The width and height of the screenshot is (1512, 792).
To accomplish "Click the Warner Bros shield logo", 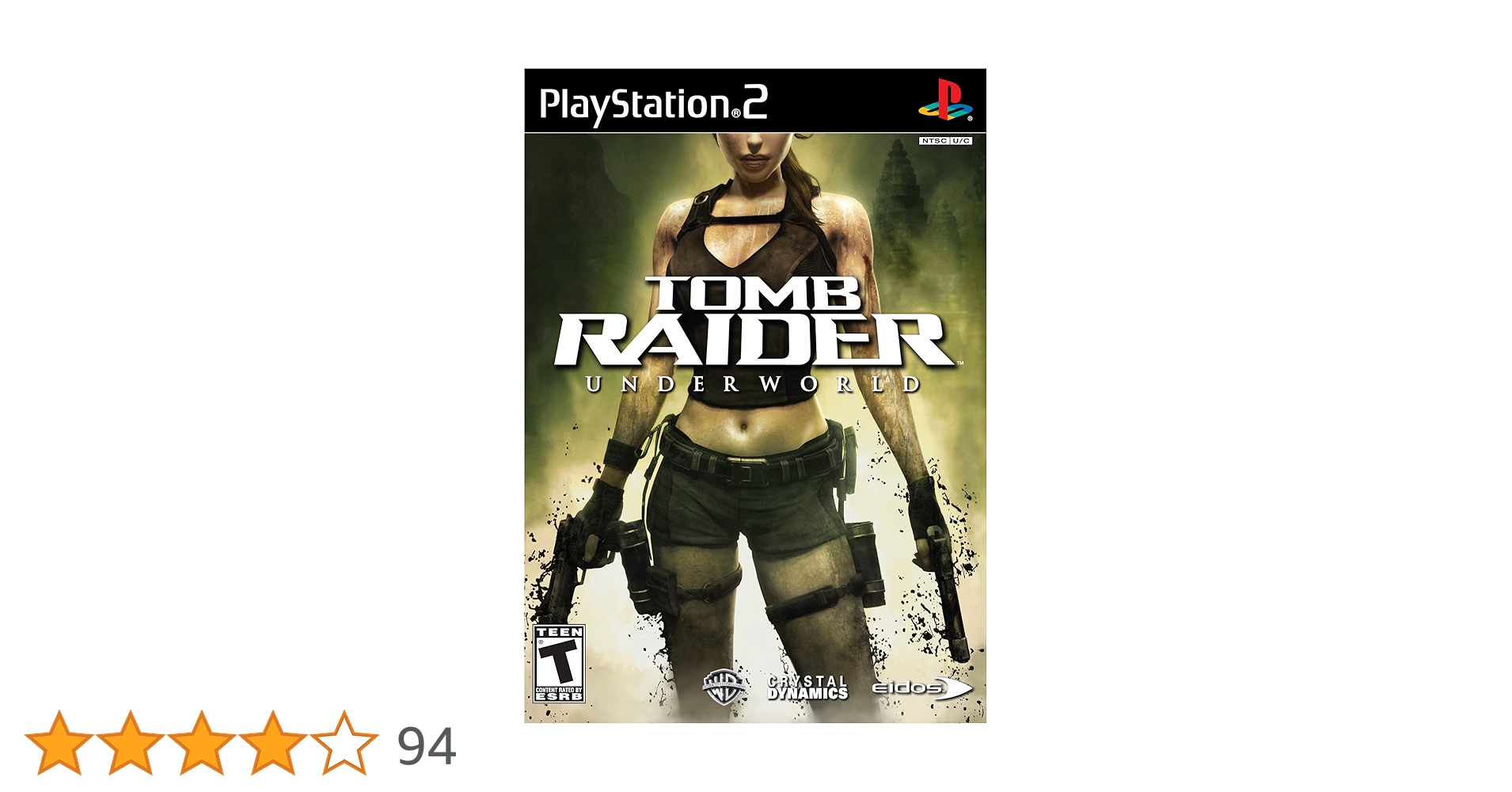I will (x=724, y=686).
